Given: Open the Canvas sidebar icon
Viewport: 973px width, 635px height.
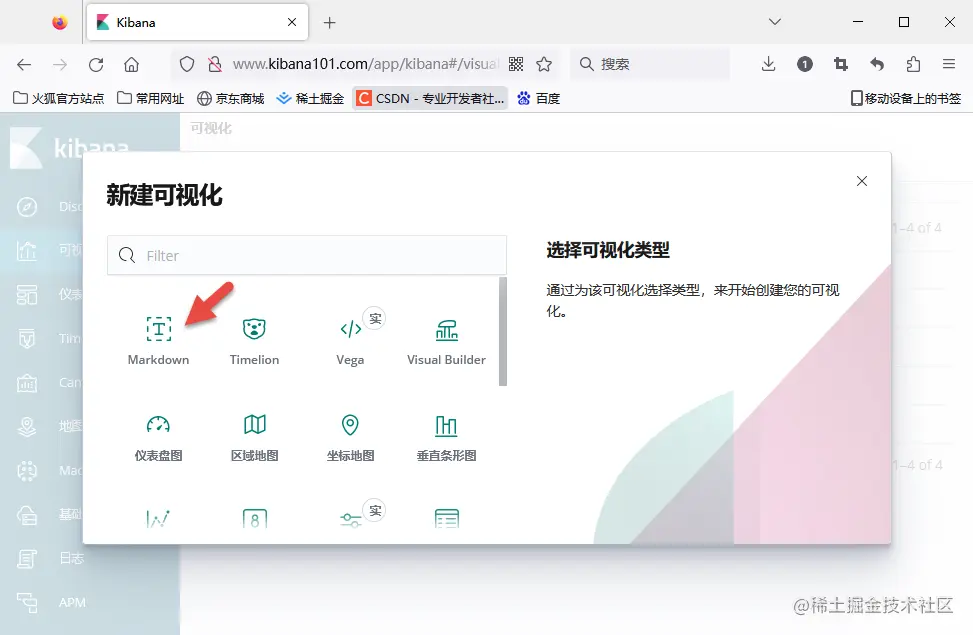Looking at the screenshot, I should tap(27, 382).
